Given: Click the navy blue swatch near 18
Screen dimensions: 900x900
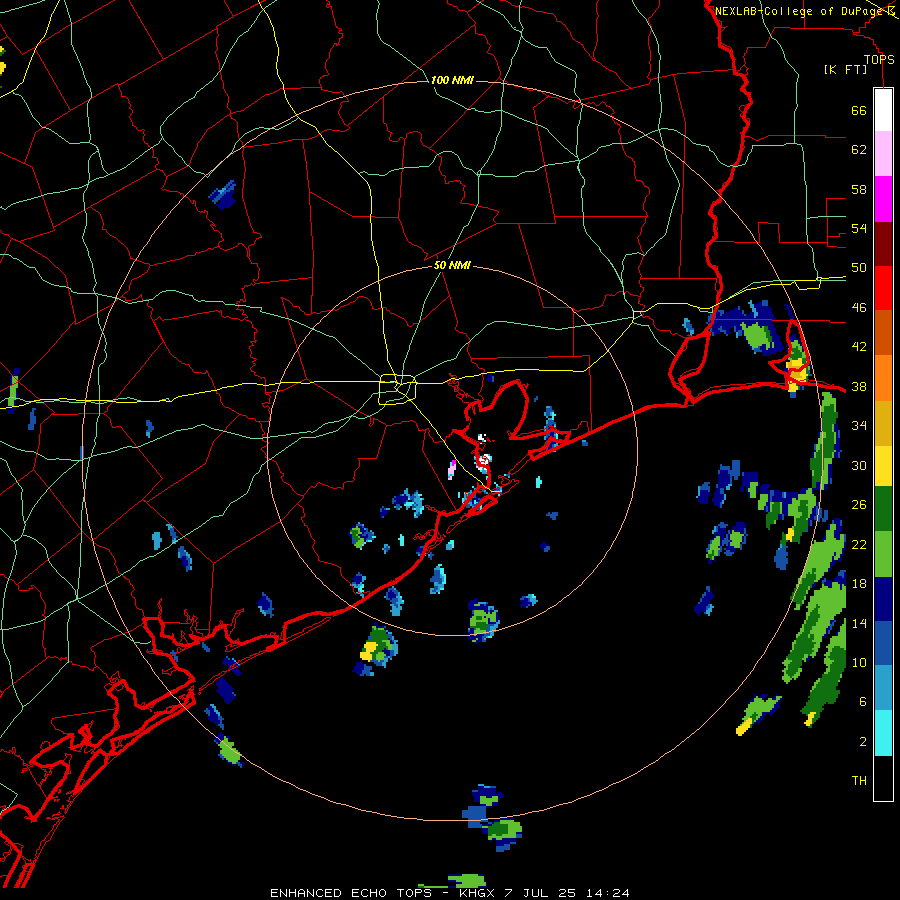Looking at the screenshot, I should (x=883, y=599).
